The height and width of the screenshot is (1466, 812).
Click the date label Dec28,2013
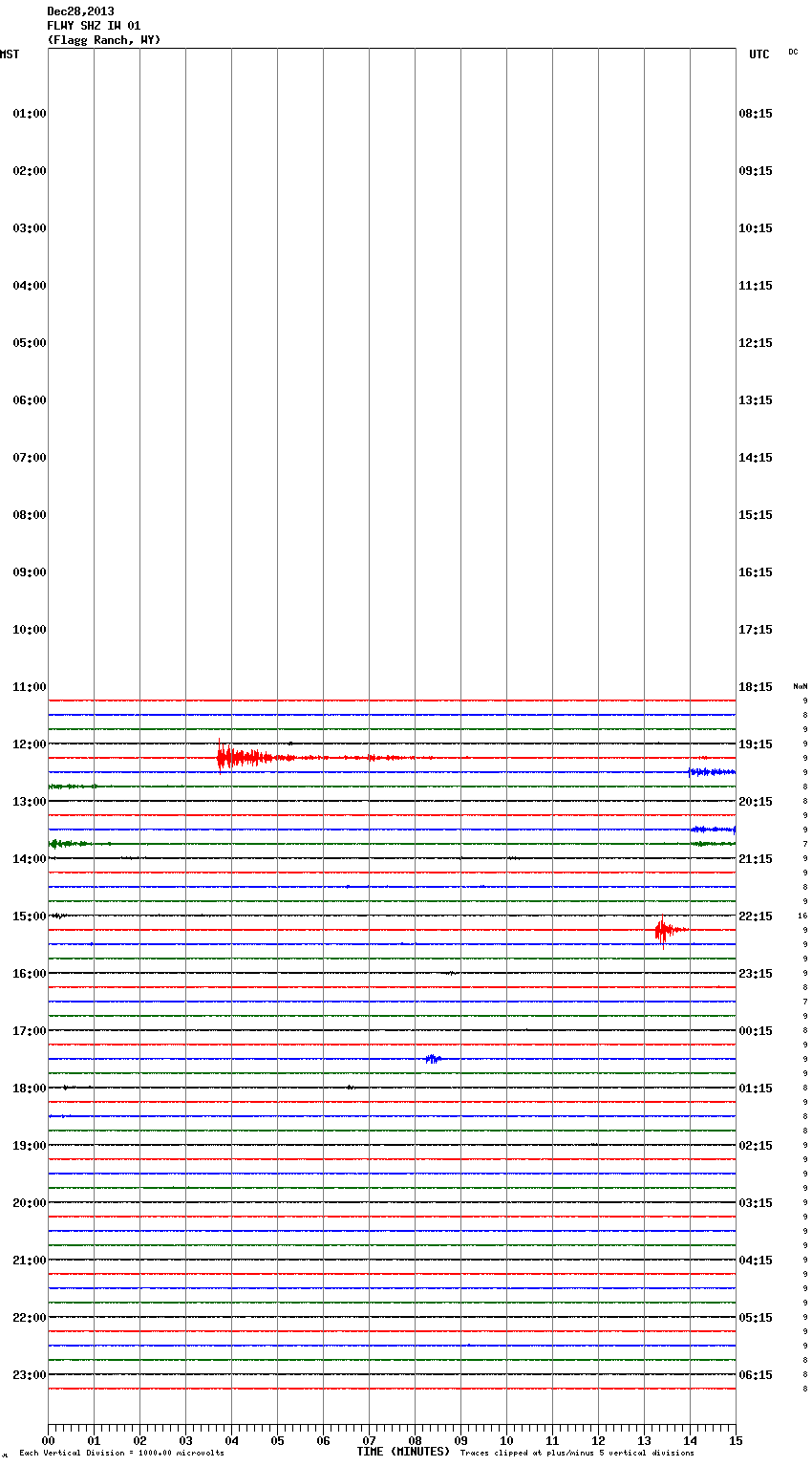(80, 11)
